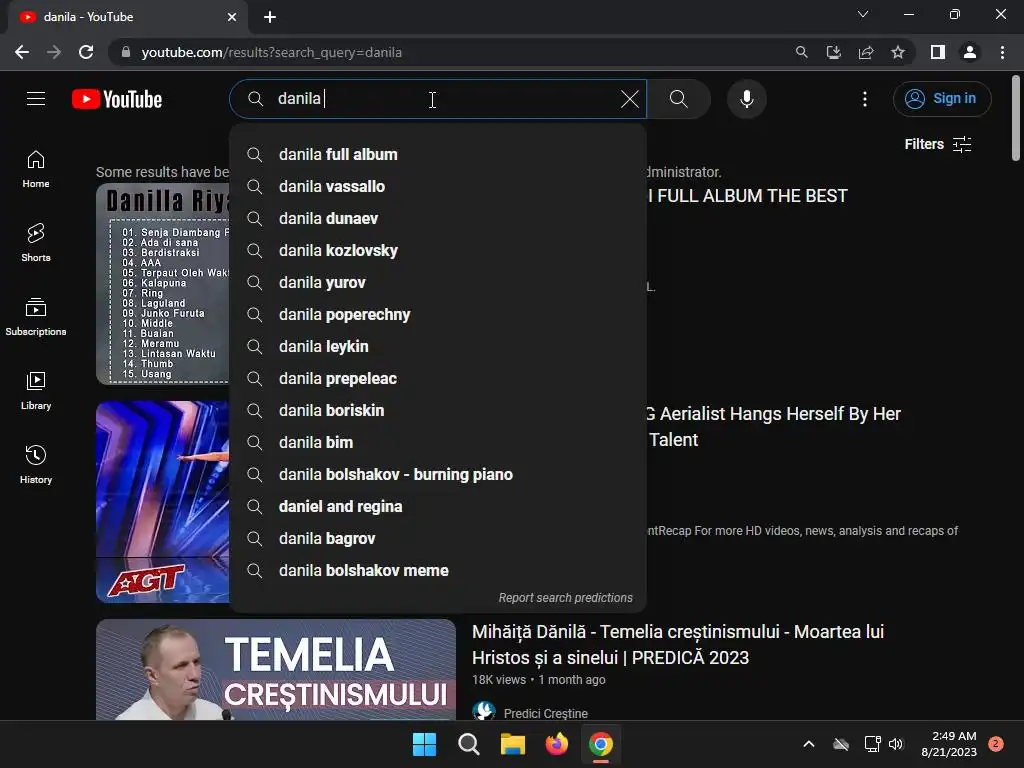Open History in the sidebar
This screenshot has width=1024, height=768.
(x=36, y=464)
